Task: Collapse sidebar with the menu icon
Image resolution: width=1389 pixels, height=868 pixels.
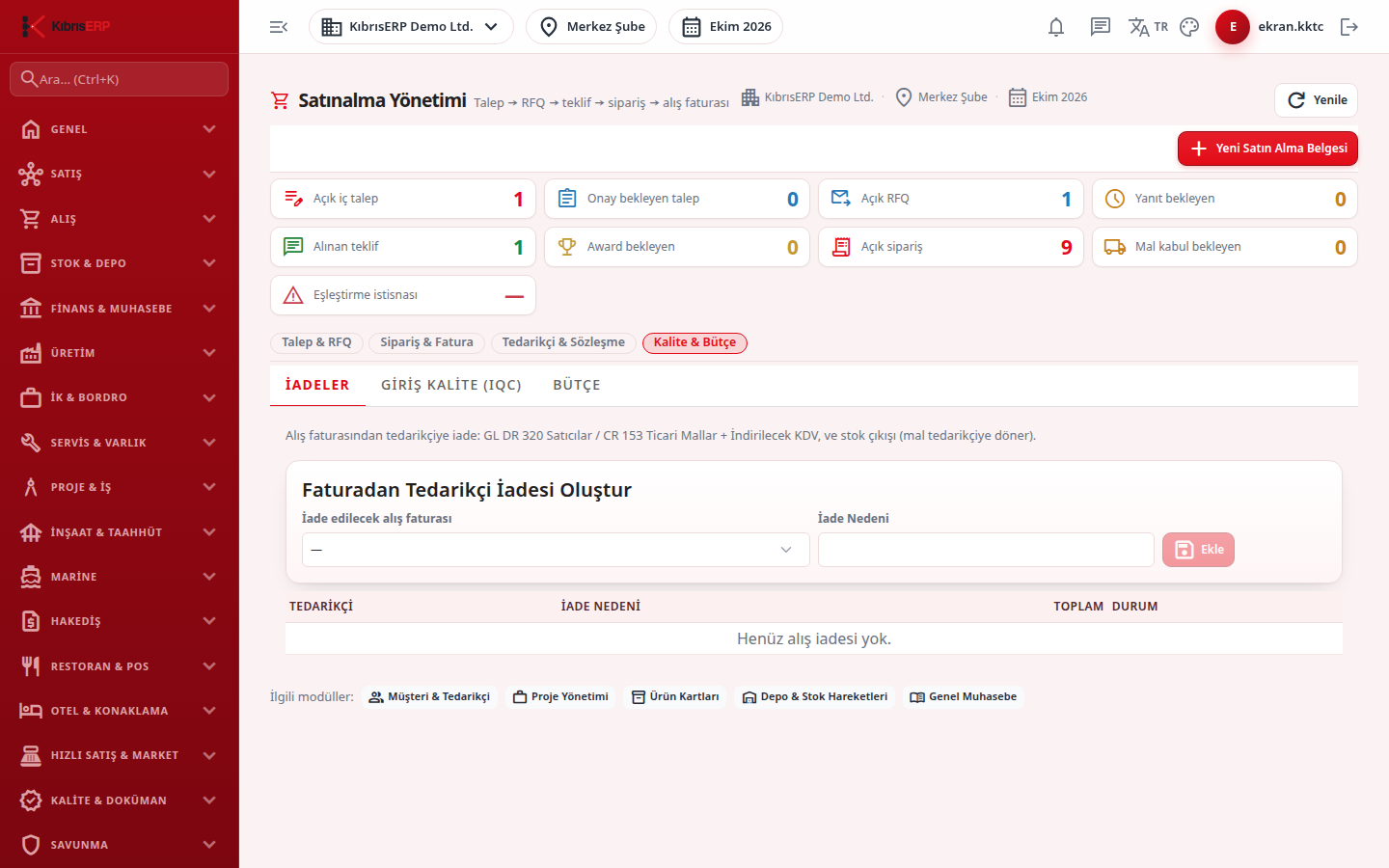Action: [x=279, y=27]
